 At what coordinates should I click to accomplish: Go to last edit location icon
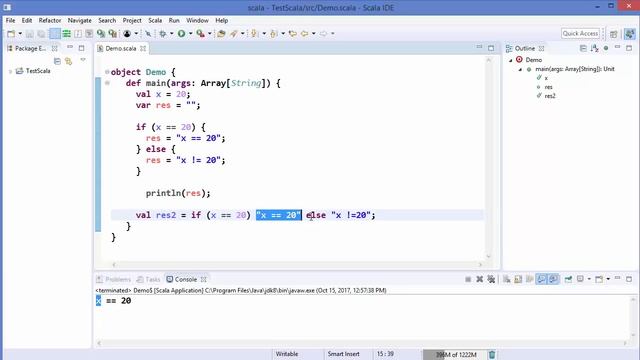[x=293, y=34]
